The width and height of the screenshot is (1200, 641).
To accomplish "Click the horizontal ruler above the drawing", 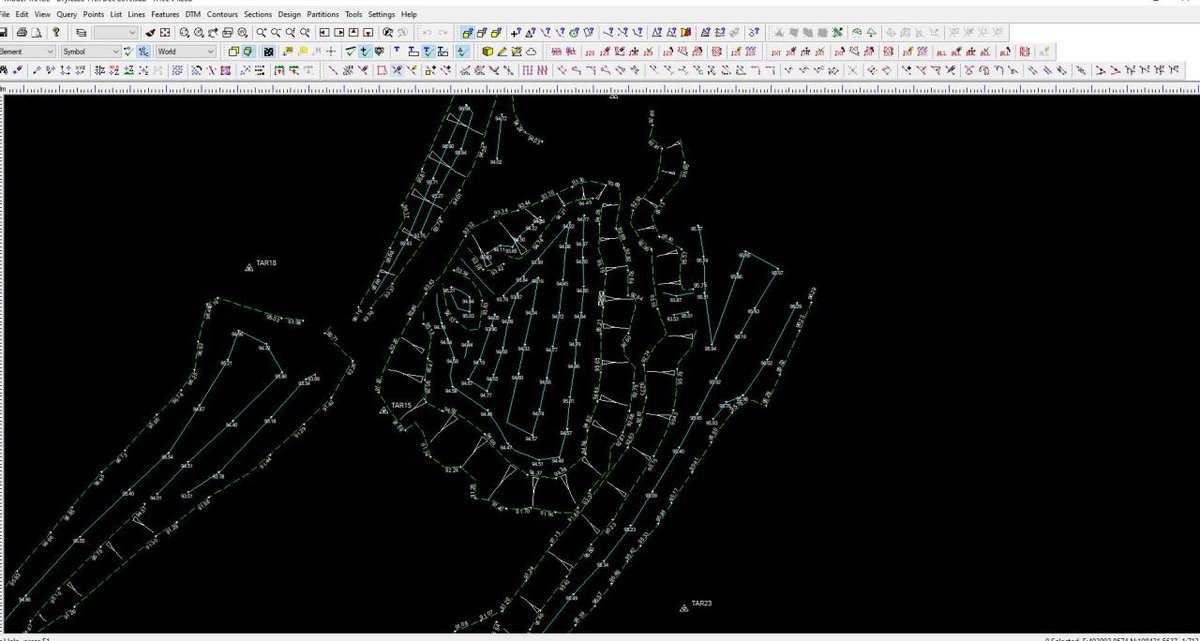I will pyautogui.click(x=600, y=89).
